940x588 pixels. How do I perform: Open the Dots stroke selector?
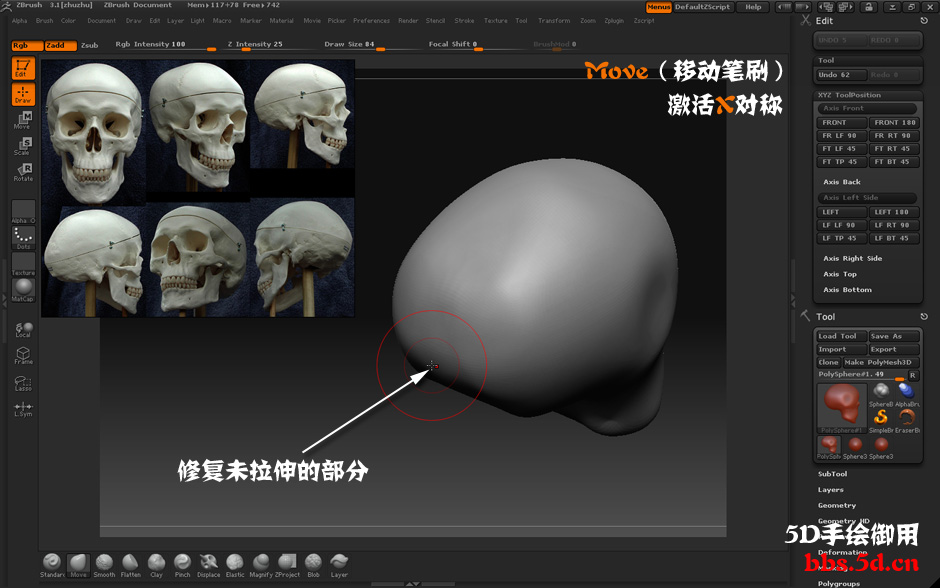23,238
